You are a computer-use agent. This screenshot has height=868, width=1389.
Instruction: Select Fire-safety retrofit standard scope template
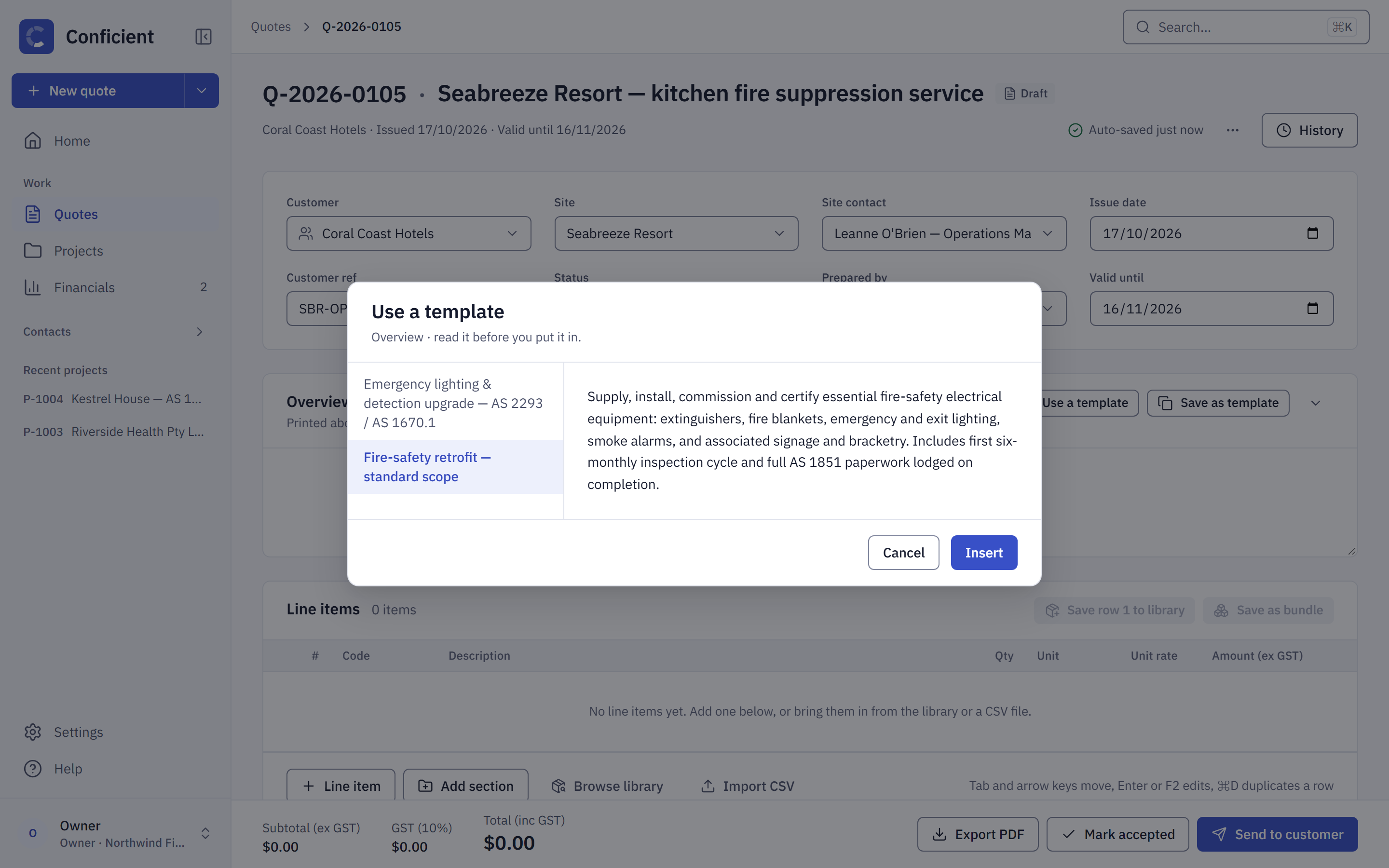pos(456,467)
